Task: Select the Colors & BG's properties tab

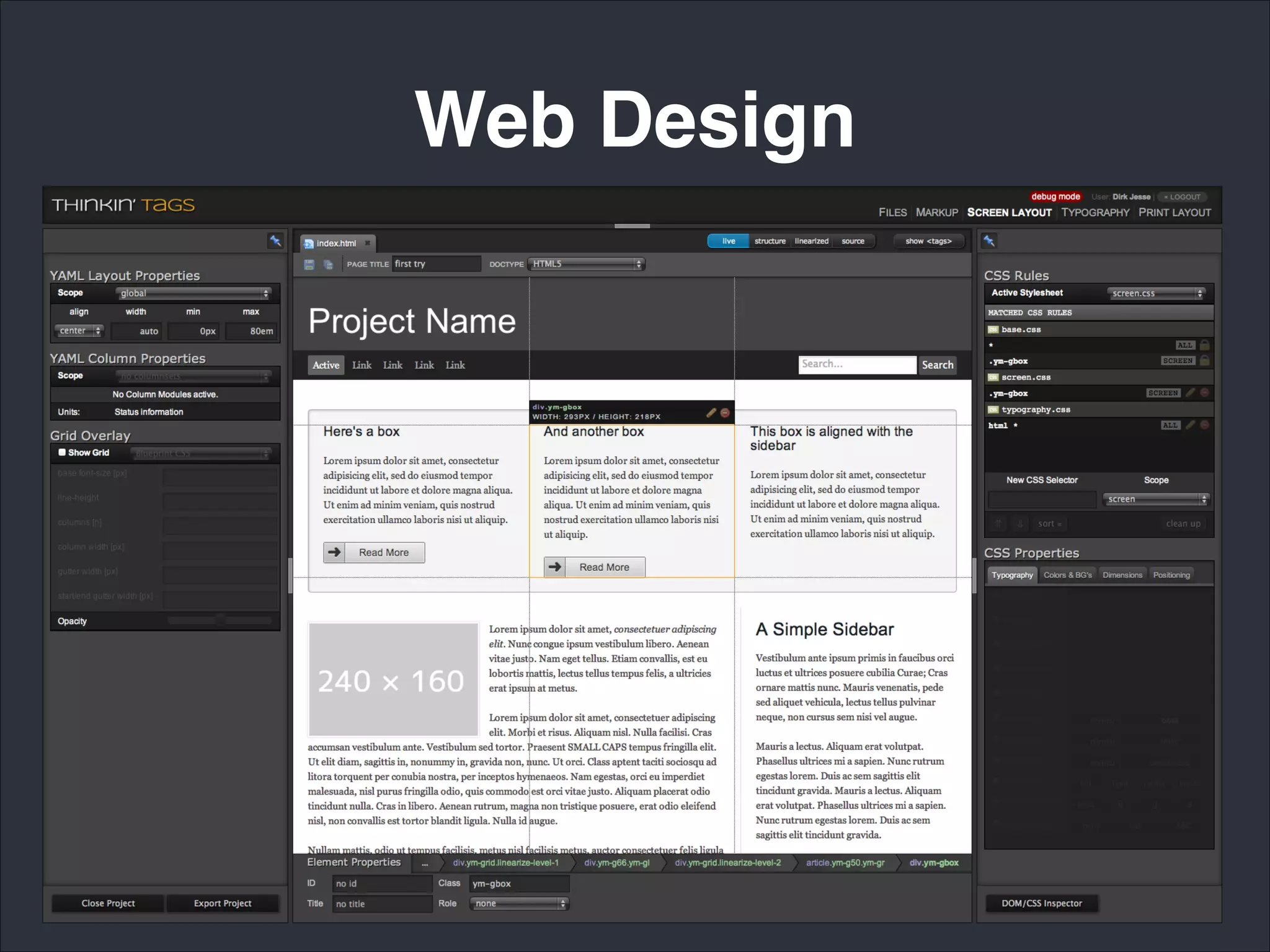Action: [x=1067, y=575]
